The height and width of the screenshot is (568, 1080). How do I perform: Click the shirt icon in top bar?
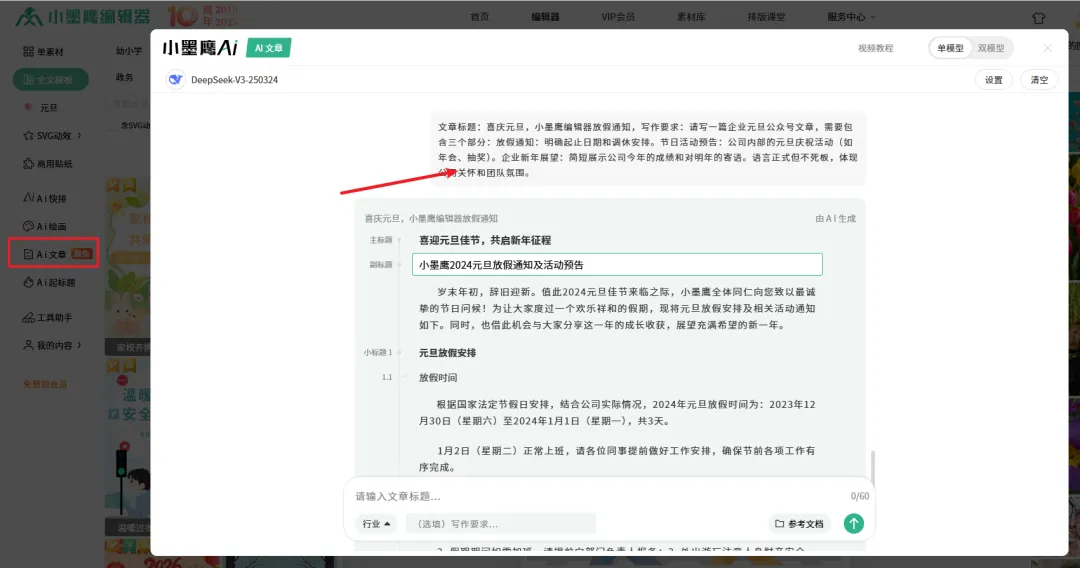click(1039, 18)
